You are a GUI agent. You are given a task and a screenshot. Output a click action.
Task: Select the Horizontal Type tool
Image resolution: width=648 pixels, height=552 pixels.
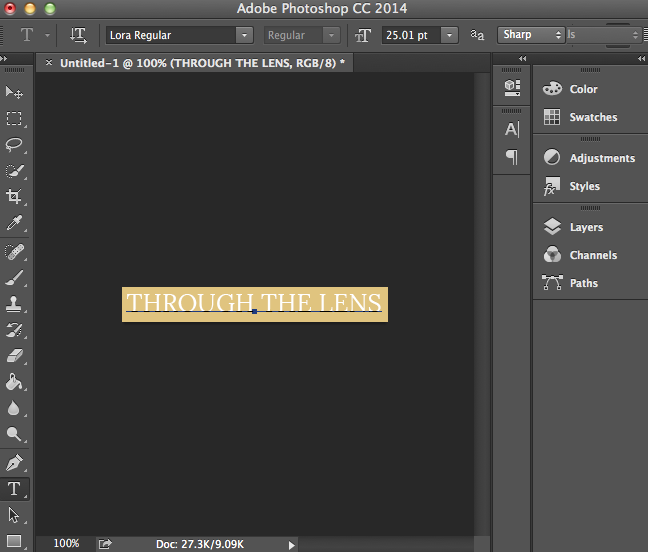click(14, 489)
